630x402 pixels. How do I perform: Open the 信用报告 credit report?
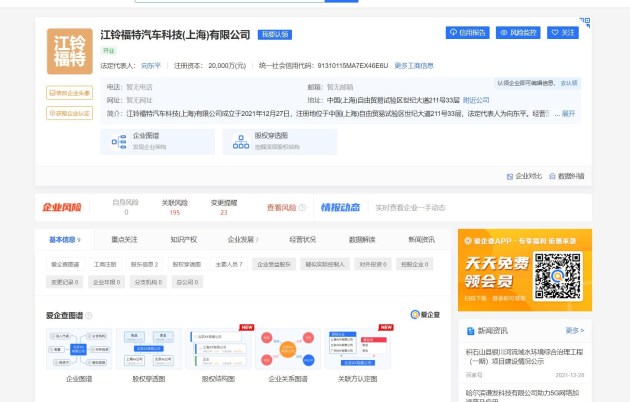tap(468, 33)
